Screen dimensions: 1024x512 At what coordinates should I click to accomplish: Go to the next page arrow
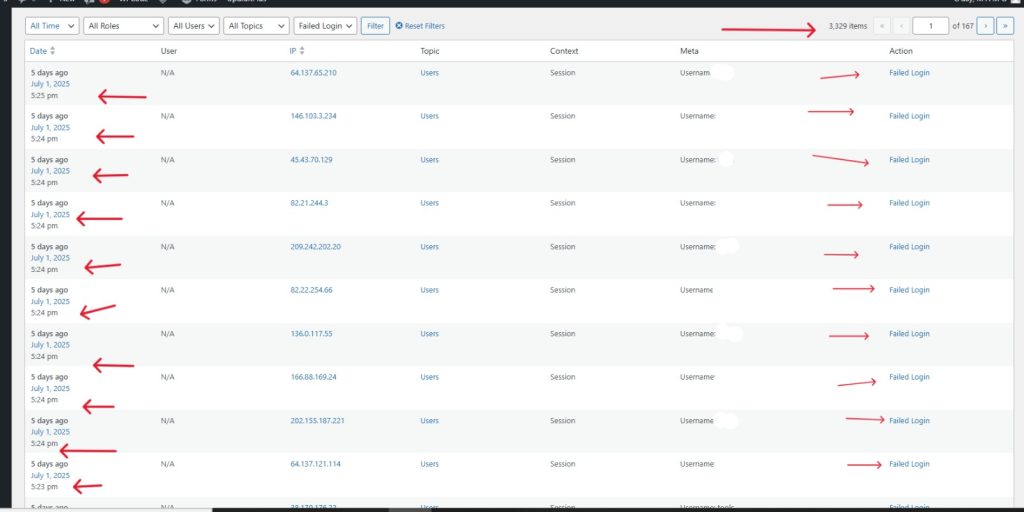tap(985, 26)
